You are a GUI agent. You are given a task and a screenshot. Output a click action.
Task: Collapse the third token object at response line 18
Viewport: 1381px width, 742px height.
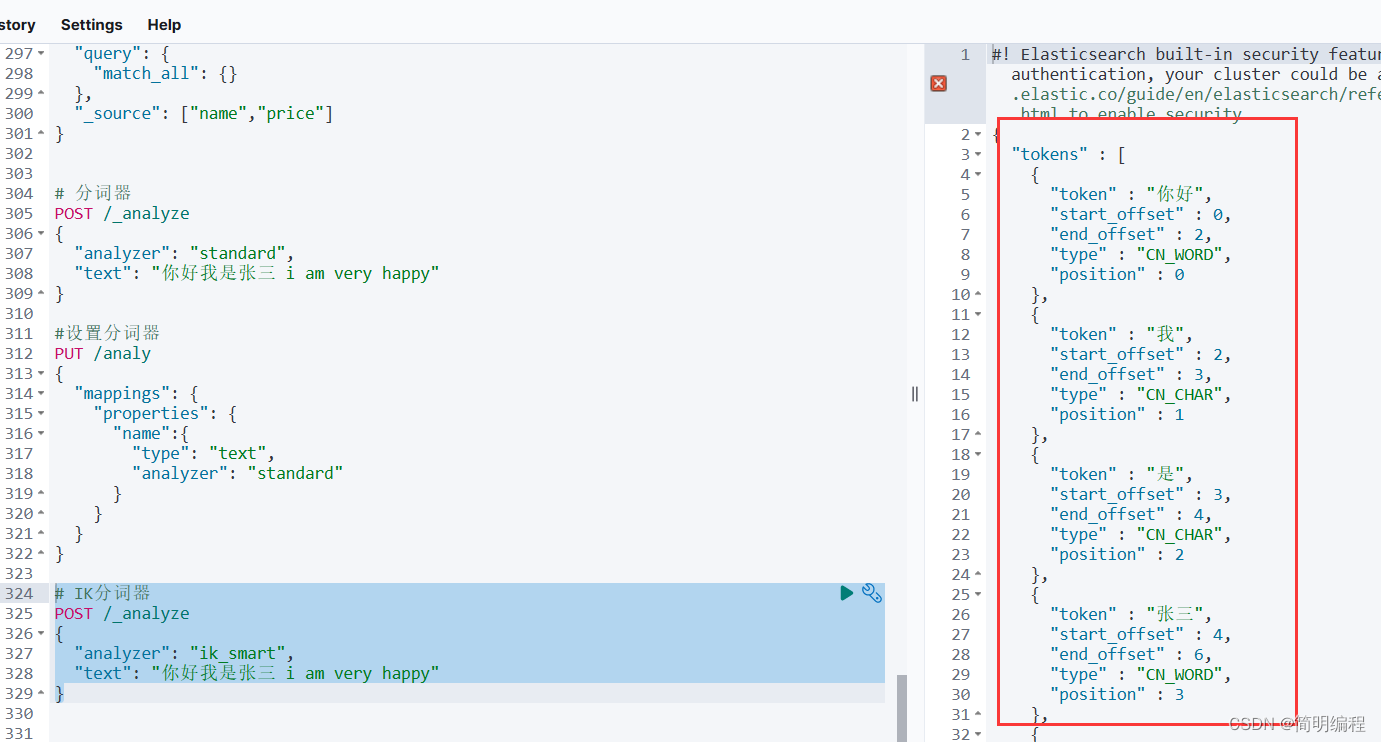tap(978, 454)
